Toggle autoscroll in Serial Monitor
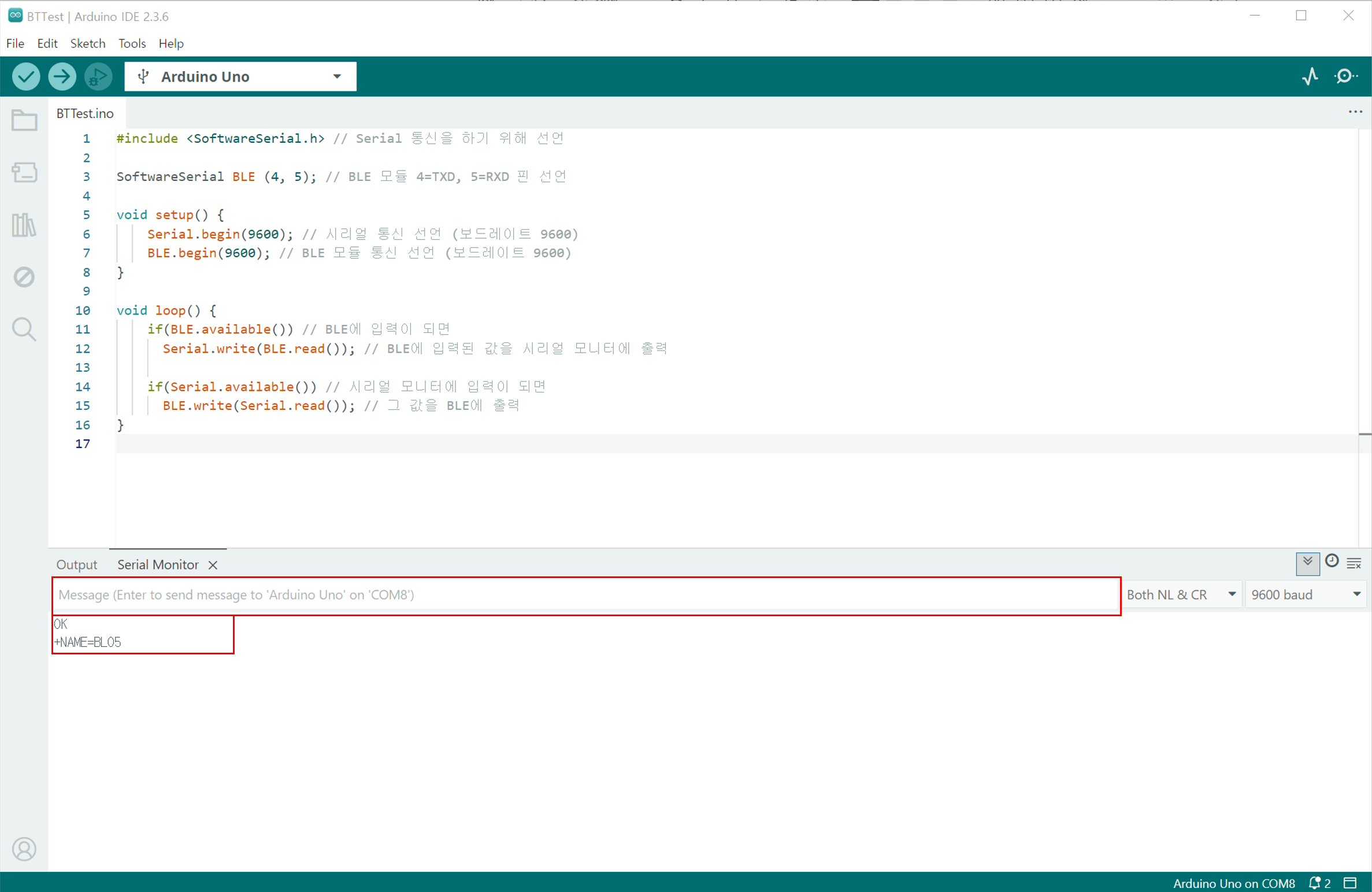This screenshot has height=892, width=1372. pos(1307,562)
